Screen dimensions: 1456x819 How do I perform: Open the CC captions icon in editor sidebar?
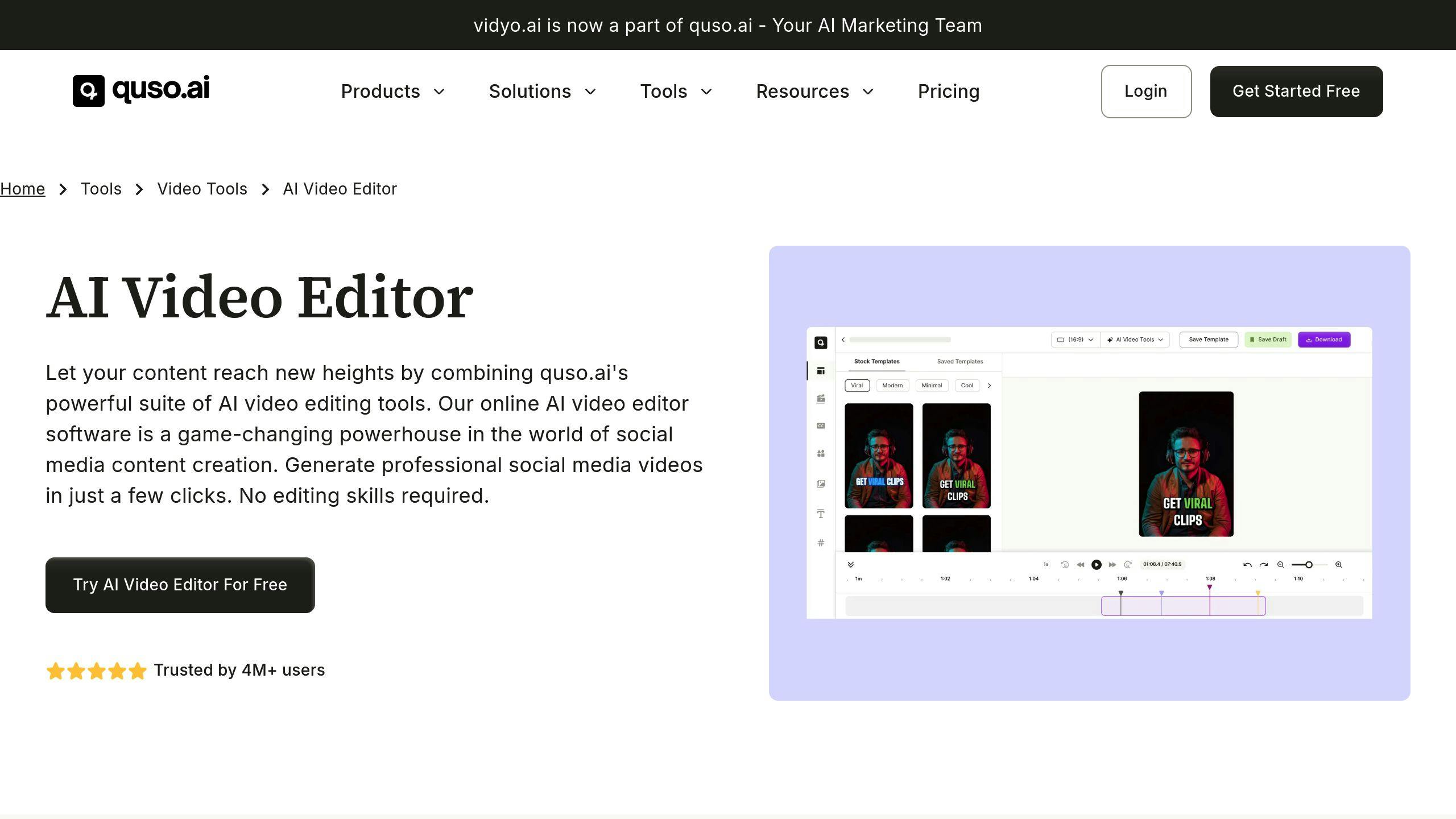pos(821,426)
